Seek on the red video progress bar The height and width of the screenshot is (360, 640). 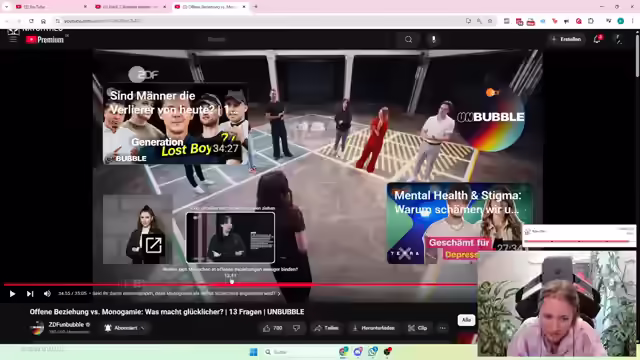[x=240, y=284]
